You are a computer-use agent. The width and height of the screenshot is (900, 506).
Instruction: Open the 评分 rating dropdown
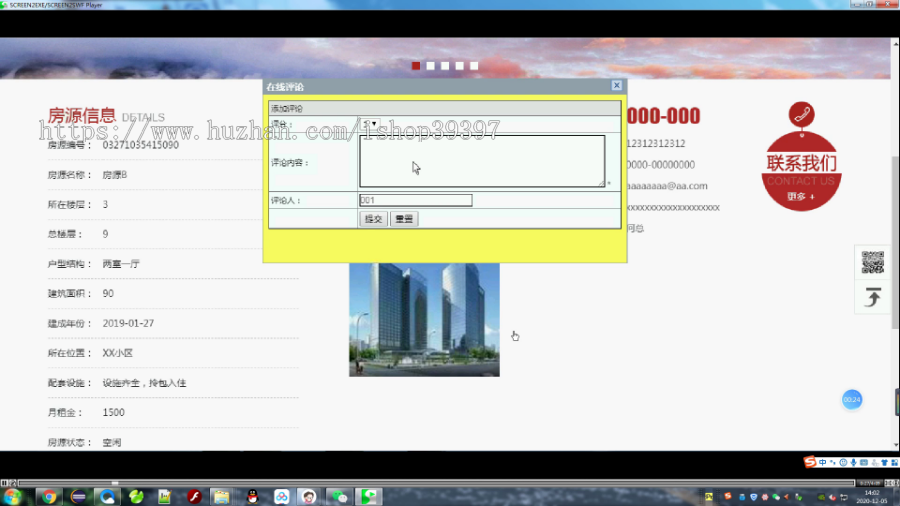[370, 124]
